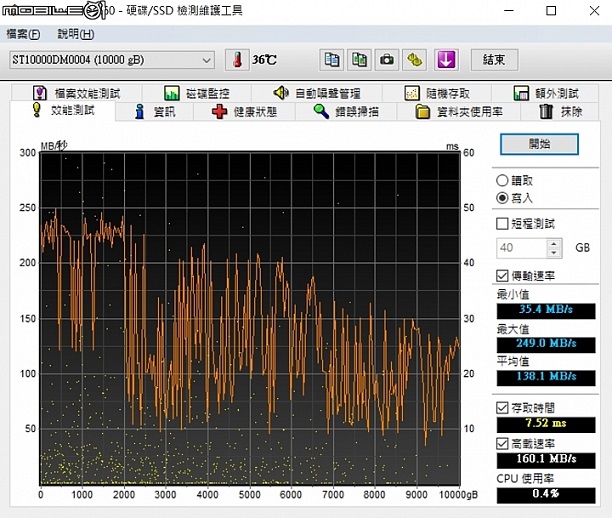Click the 35.4 MB/s minimum value
The height and width of the screenshot is (518, 612).
tap(546, 310)
